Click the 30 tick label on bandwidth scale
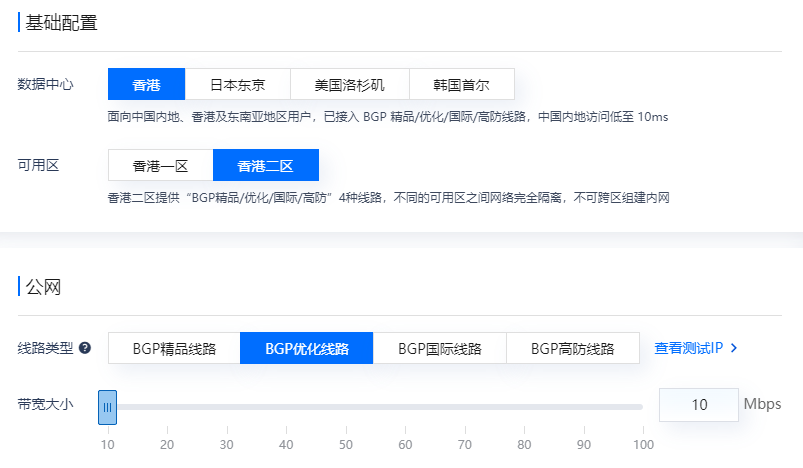Image resolution: width=803 pixels, height=468 pixels. (x=226, y=444)
